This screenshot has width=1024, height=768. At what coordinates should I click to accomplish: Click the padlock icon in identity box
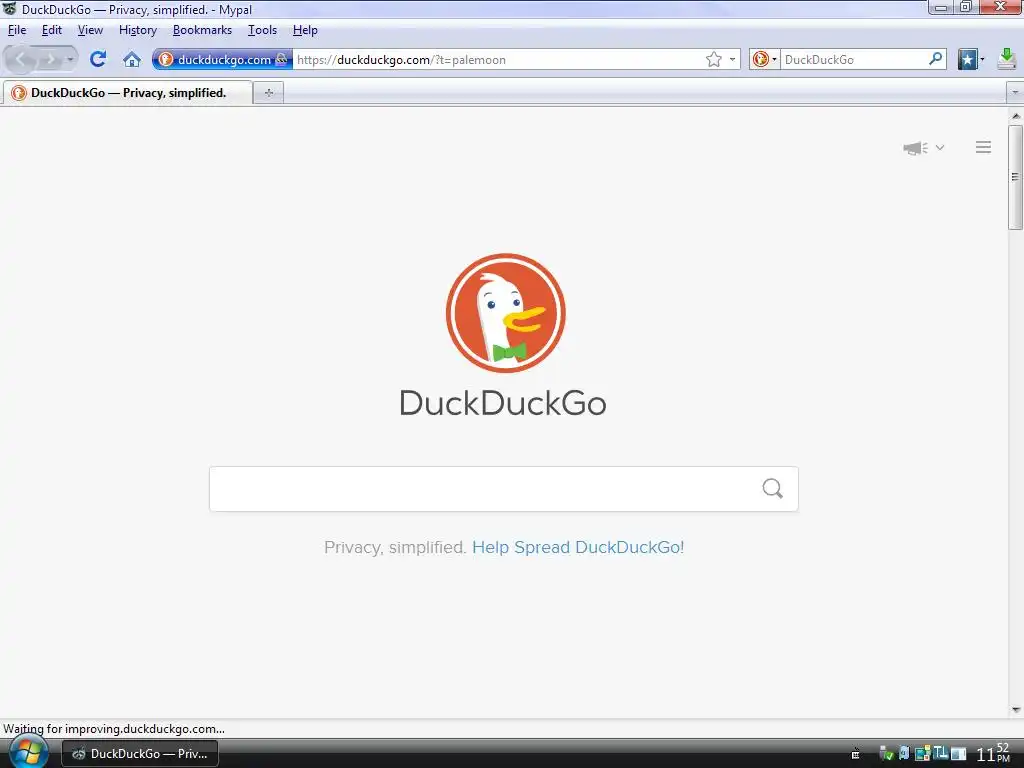click(x=281, y=59)
